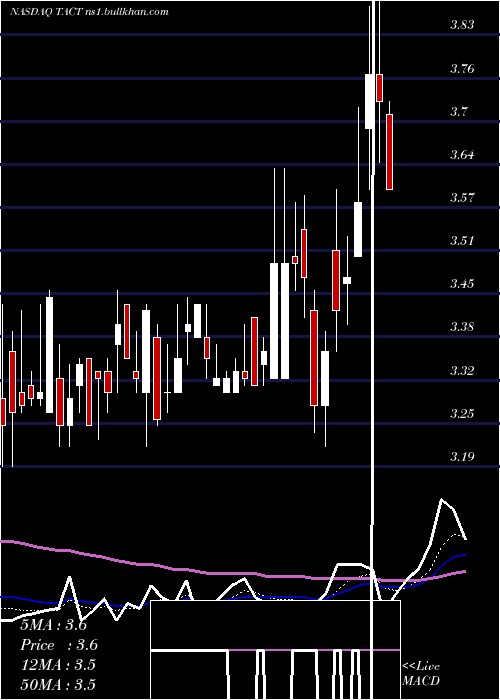
Task: Click the last red candlestick on the right
Action: click(x=389, y=152)
